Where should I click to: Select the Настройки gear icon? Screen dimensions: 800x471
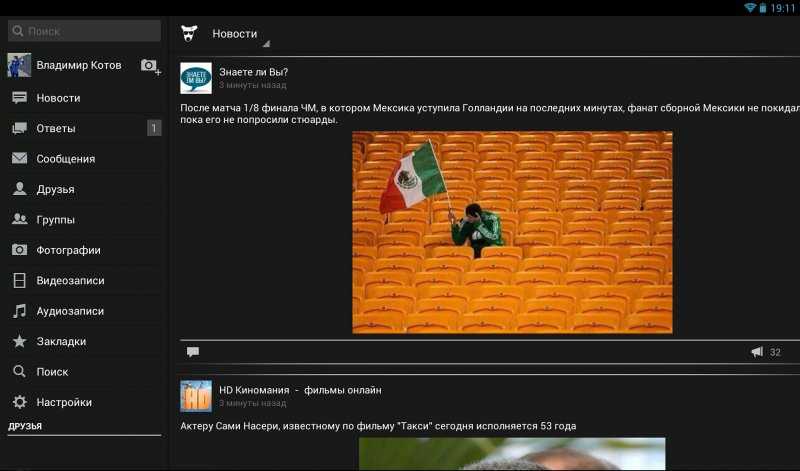19,402
